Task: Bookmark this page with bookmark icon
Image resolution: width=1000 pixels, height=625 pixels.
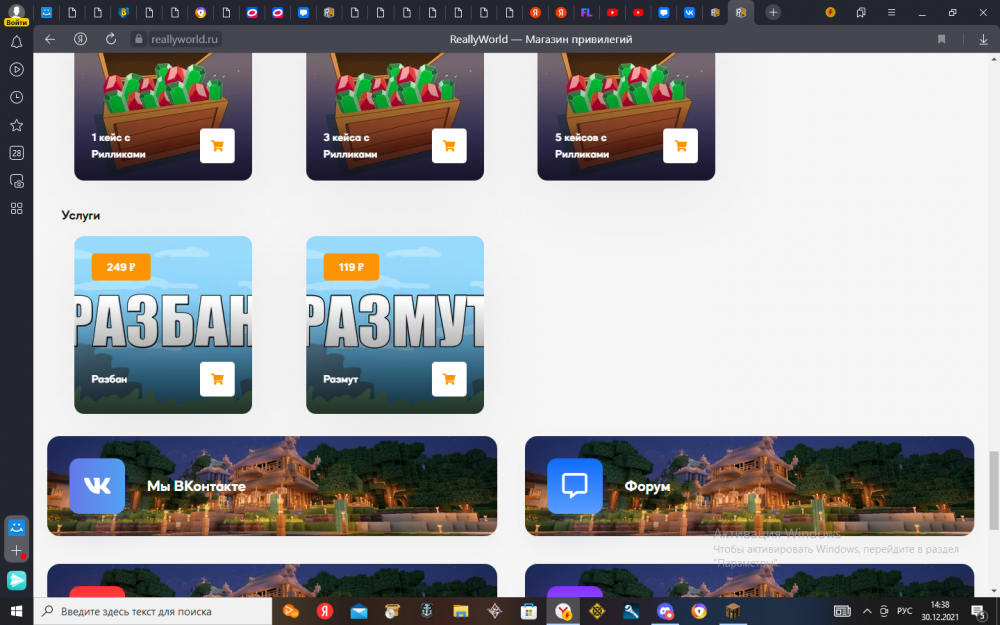Action: point(941,39)
